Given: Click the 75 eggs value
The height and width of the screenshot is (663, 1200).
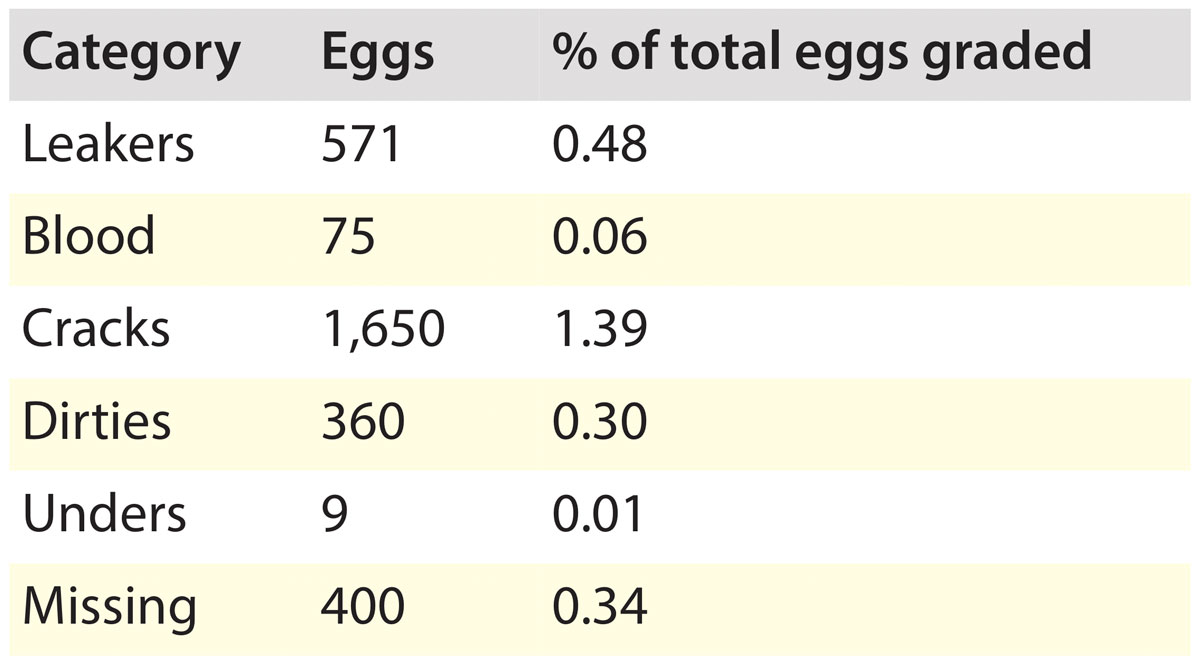Looking at the screenshot, I should (348, 236).
